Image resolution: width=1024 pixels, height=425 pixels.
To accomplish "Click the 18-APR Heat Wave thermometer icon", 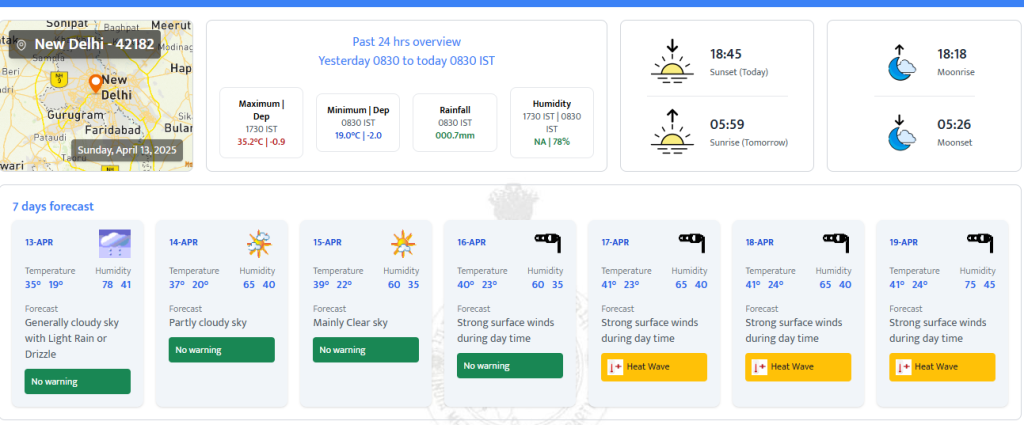I will pyautogui.click(x=759, y=367).
